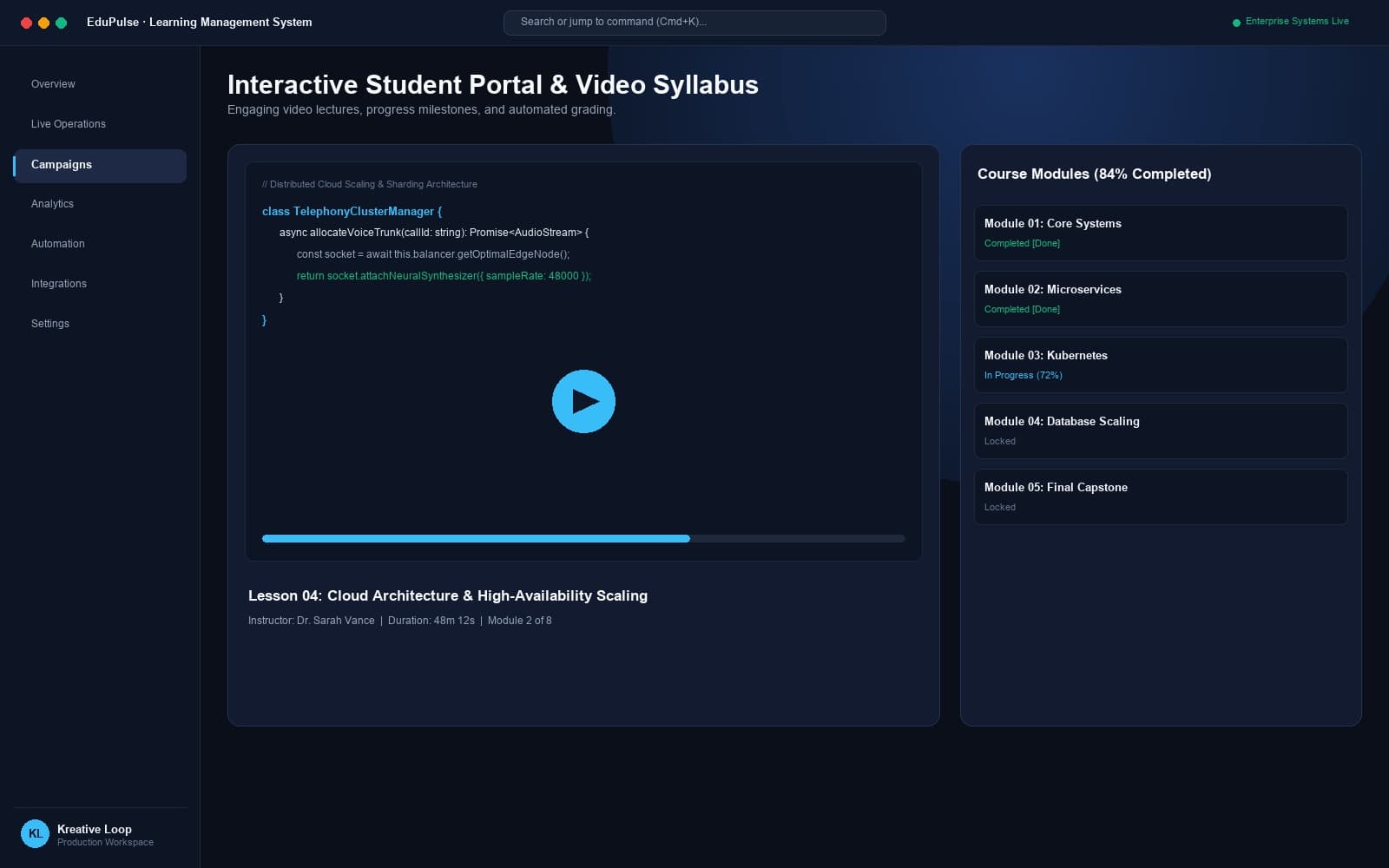Open Module 02: Microservices

point(1161,299)
